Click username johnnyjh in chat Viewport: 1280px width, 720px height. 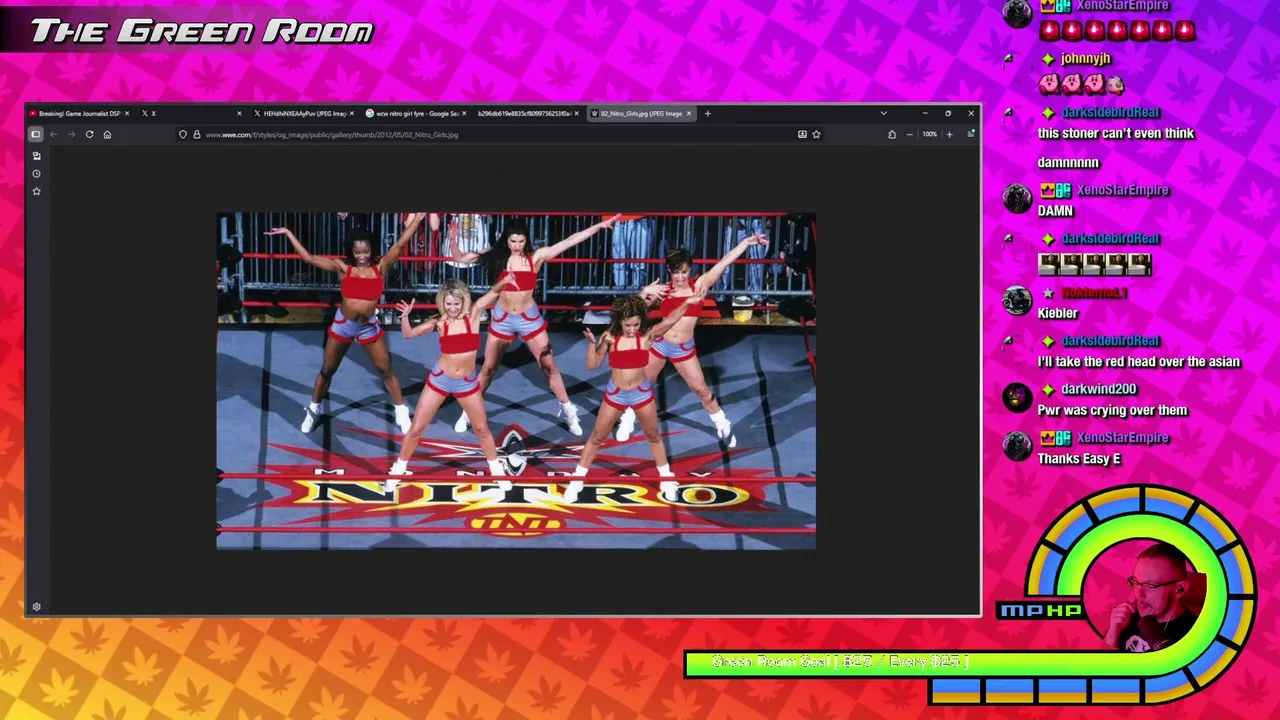click(x=1085, y=59)
